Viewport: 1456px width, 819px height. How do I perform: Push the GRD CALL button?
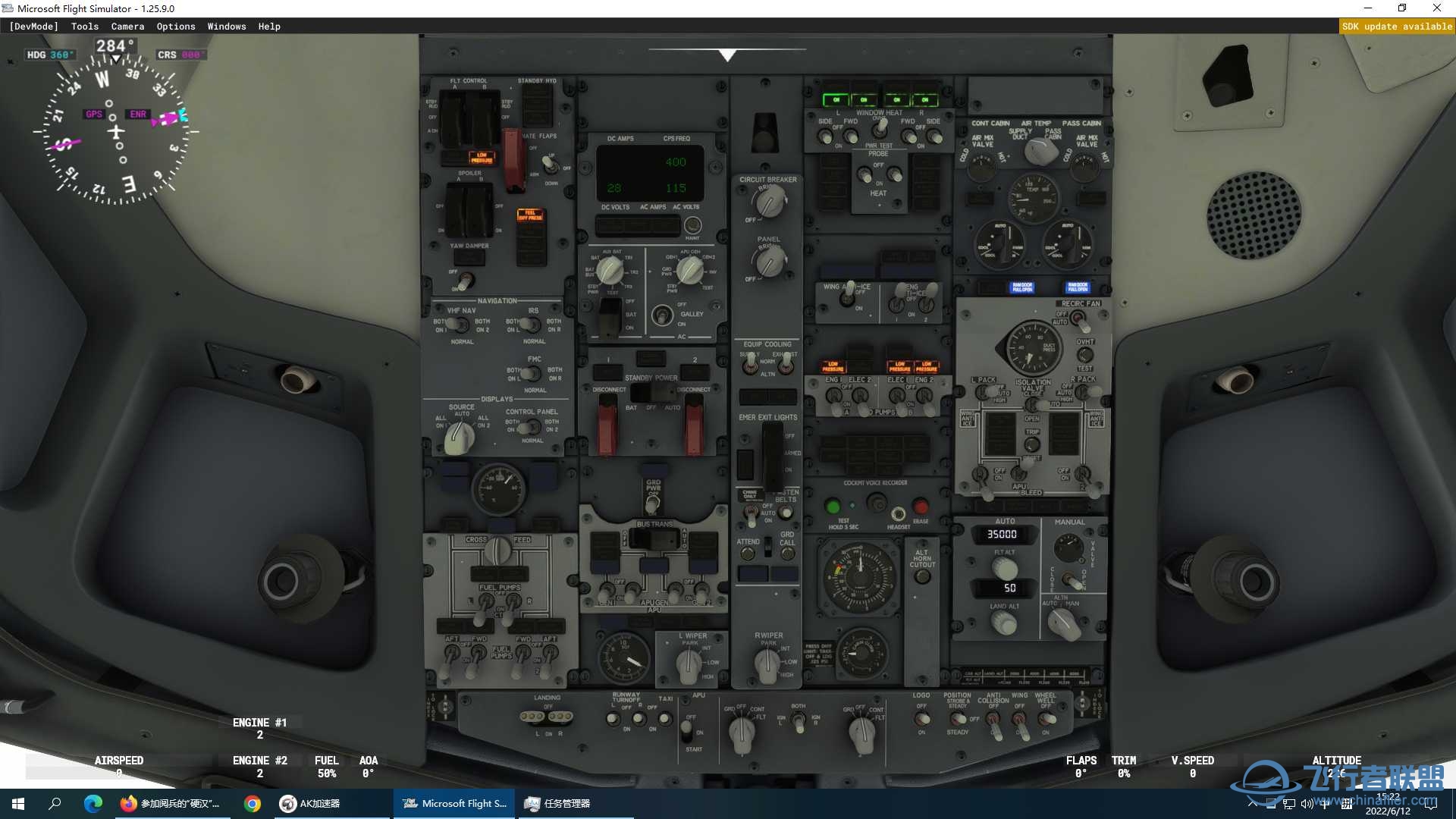787,554
